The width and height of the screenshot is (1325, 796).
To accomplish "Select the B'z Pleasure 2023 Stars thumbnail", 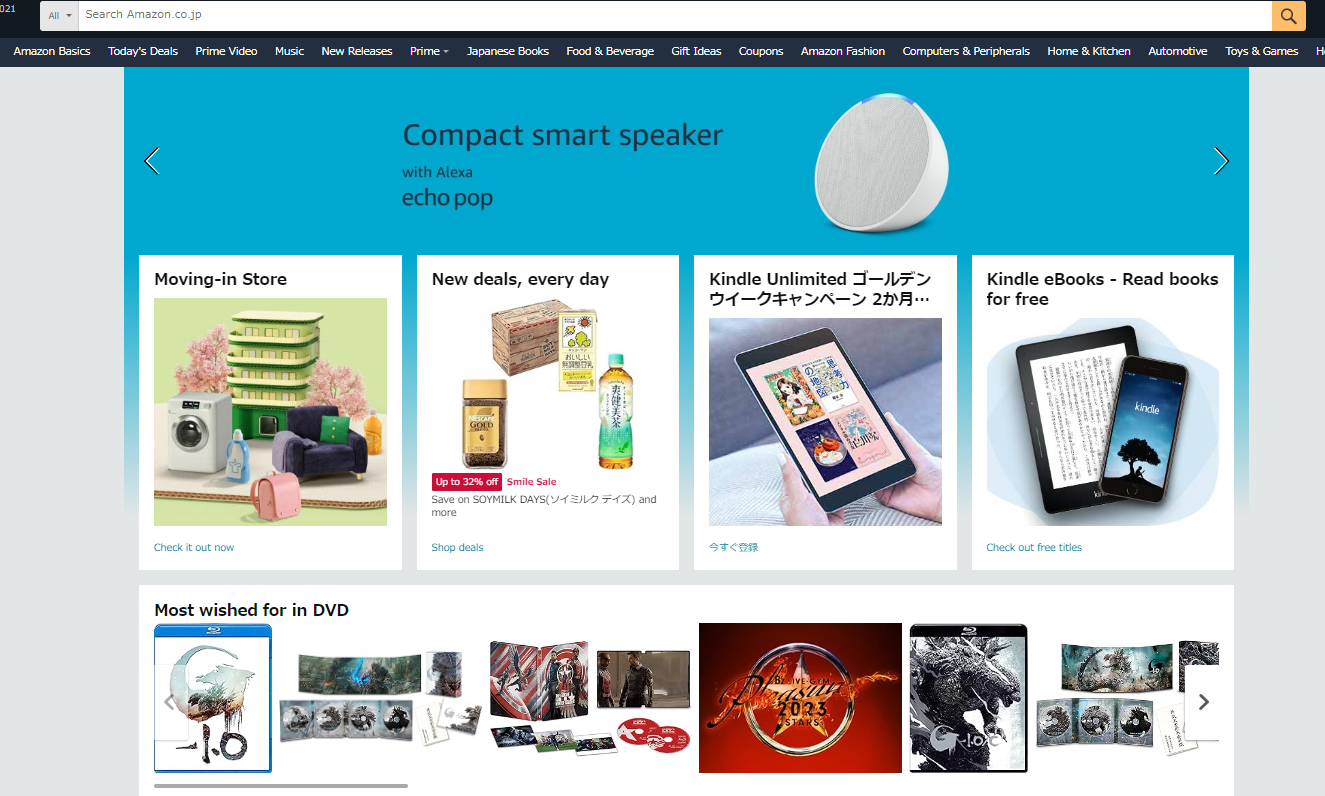I will [800, 698].
